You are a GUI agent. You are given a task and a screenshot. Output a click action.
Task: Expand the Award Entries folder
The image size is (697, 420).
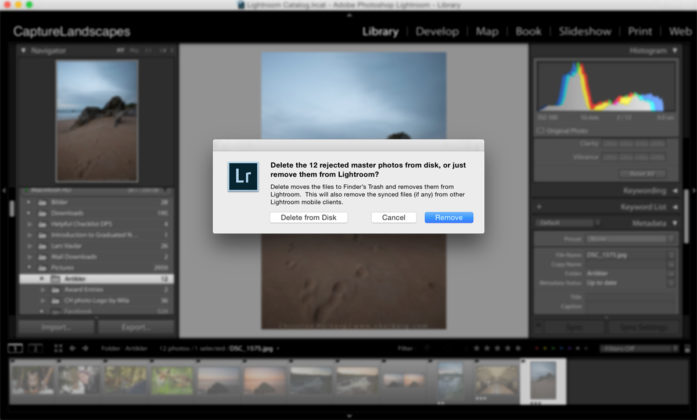[x=43, y=289]
